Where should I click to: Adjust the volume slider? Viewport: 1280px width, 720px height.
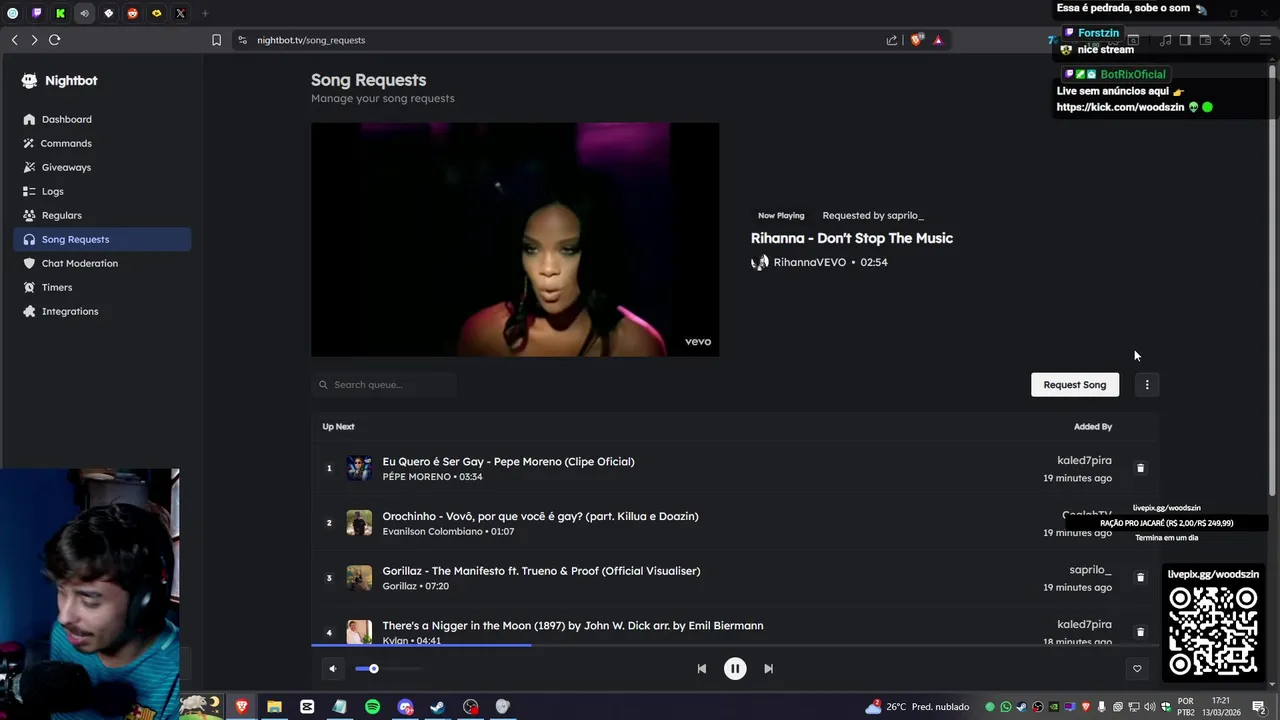coord(388,669)
